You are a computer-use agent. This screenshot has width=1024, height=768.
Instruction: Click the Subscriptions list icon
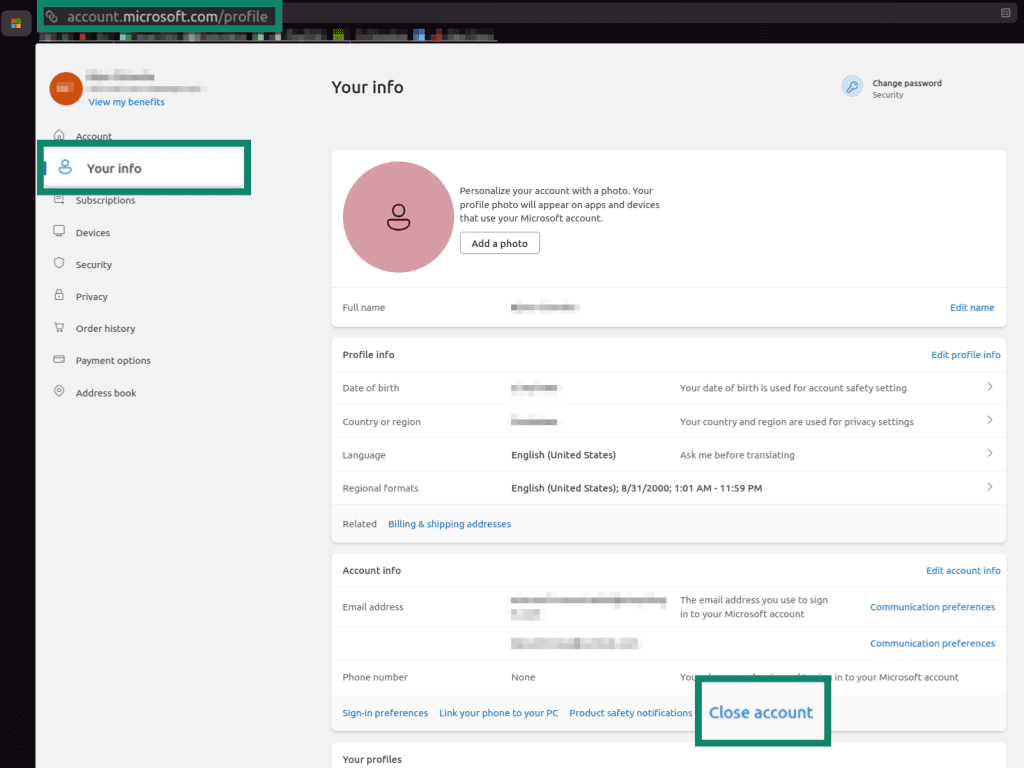tap(59, 199)
